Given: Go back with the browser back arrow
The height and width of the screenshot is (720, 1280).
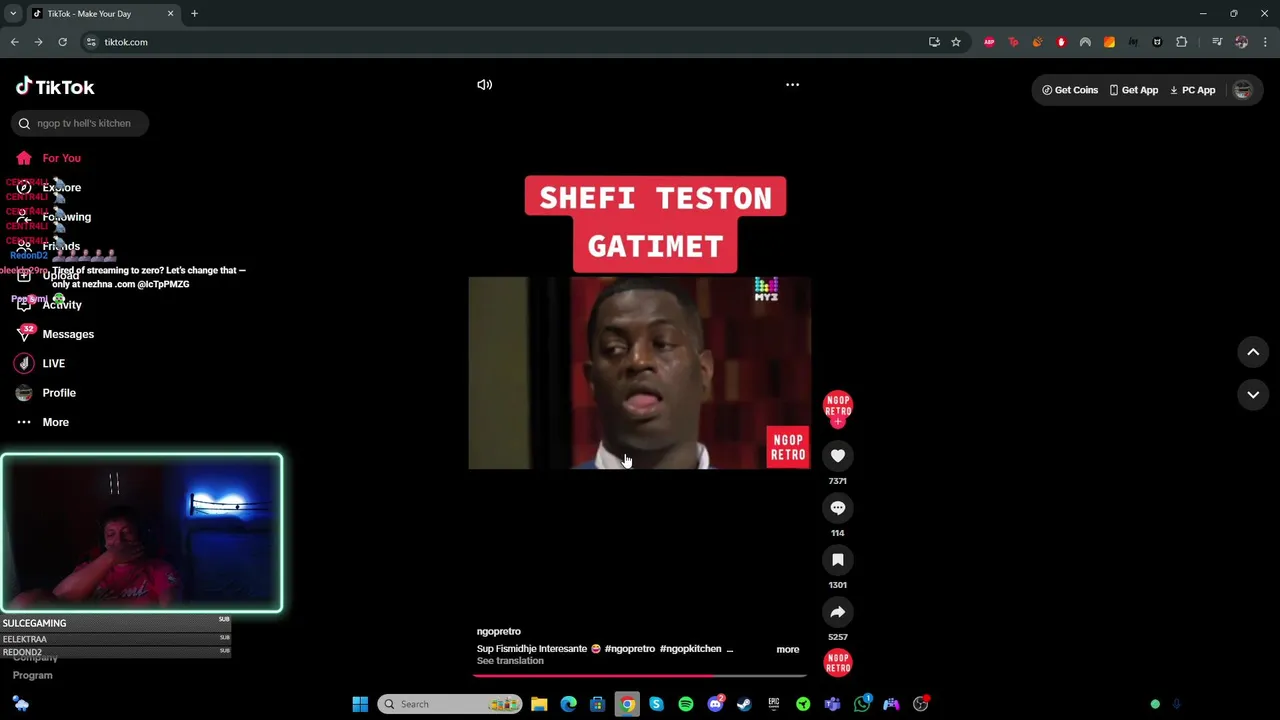Looking at the screenshot, I should pos(14,42).
